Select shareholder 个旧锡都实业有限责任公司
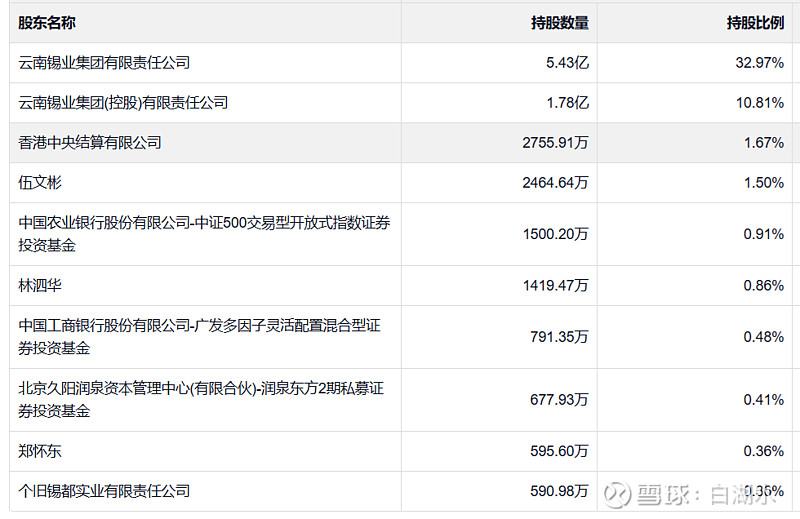Image resolution: width=800 pixels, height=519 pixels. coord(104,491)
